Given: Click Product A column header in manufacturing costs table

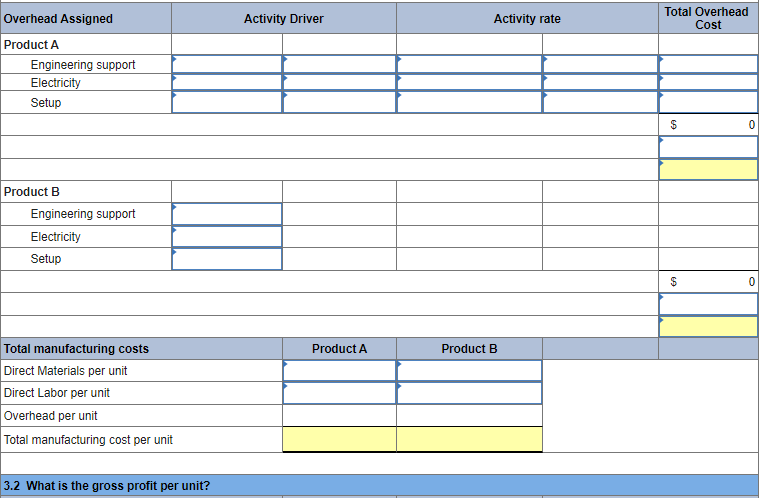Looking at the screenshot, I should click(x=339, y=349).
